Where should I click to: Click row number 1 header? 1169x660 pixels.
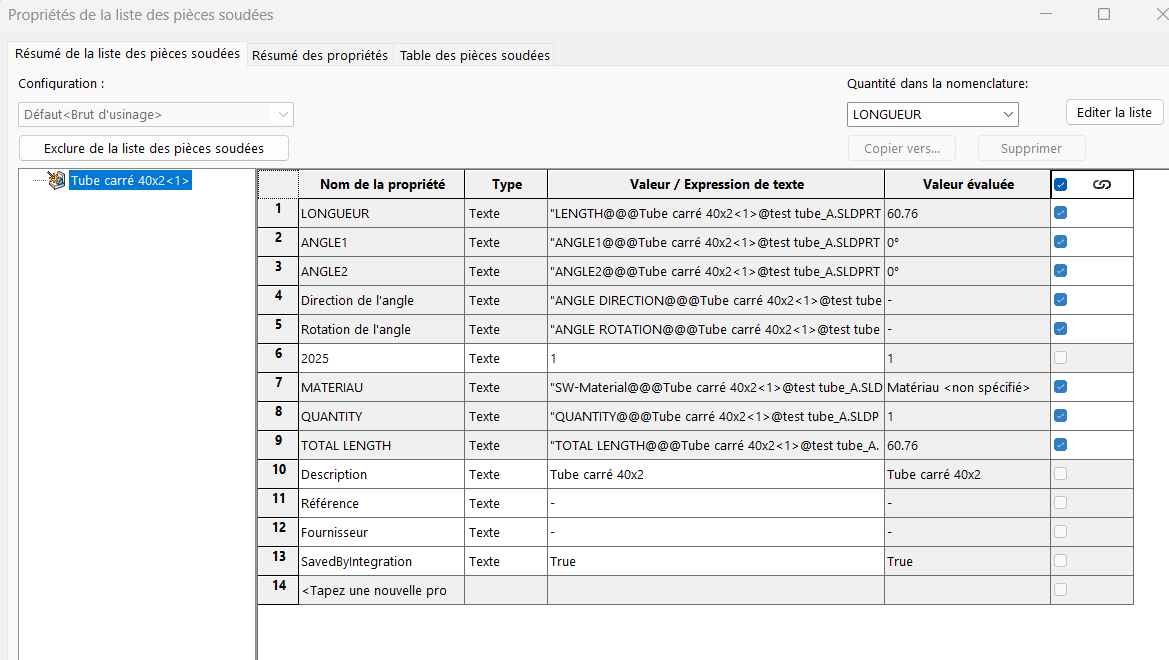[x=278, y=213]
